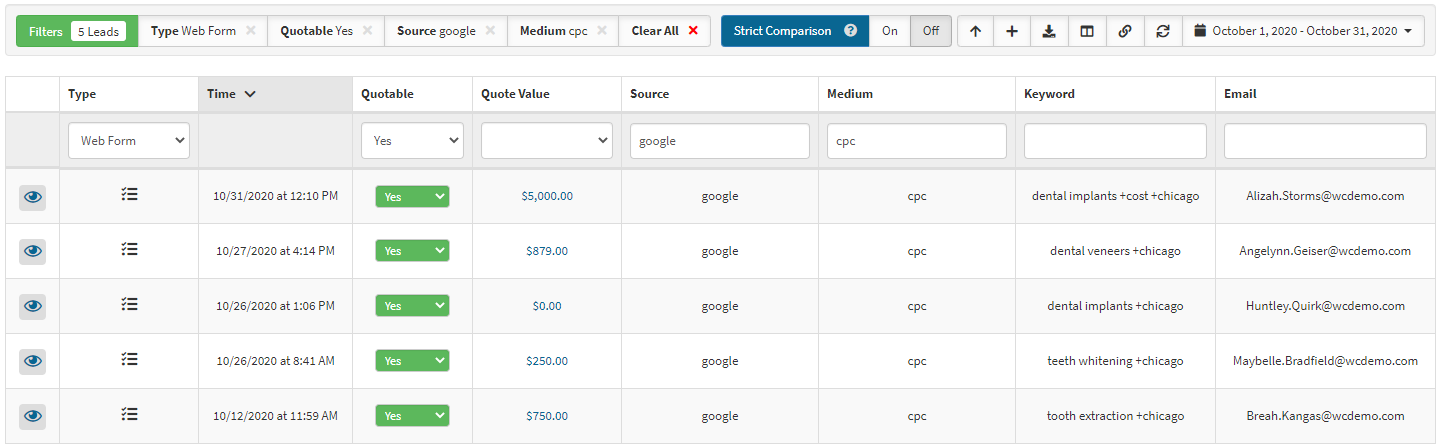Open the date range picker October 2020

(1304, 31)
